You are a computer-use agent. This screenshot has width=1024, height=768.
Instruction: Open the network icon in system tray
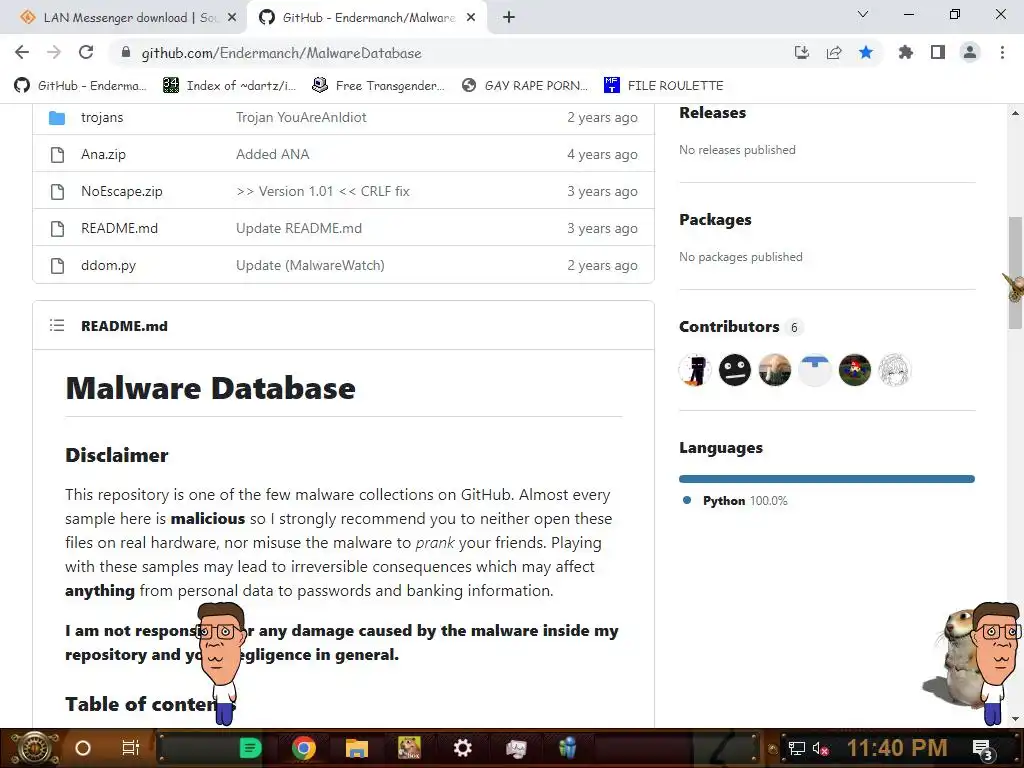797,748
